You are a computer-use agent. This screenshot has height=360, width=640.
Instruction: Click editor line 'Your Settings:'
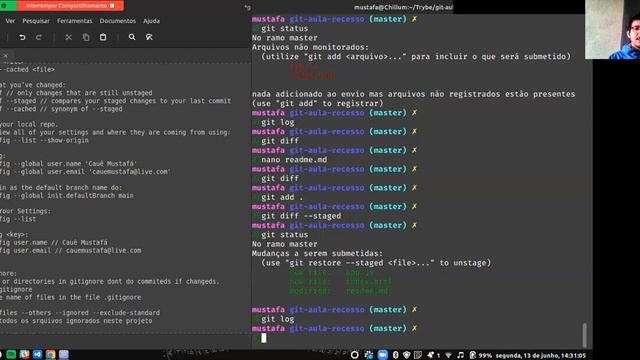pos(25,211)
